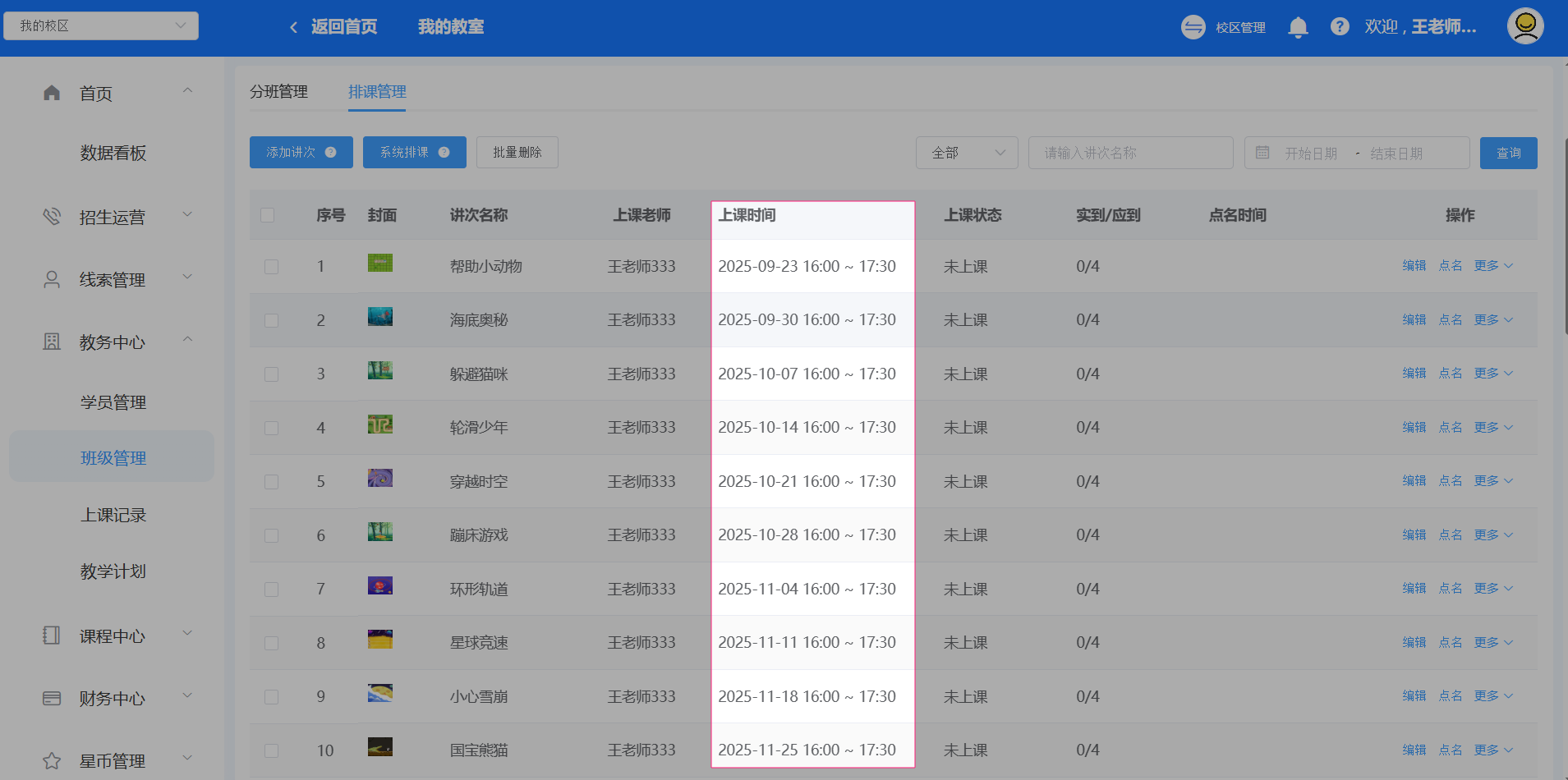Toggle the select-all checkbox in table header
1568x780 pixels.
(x=267, y=215)
